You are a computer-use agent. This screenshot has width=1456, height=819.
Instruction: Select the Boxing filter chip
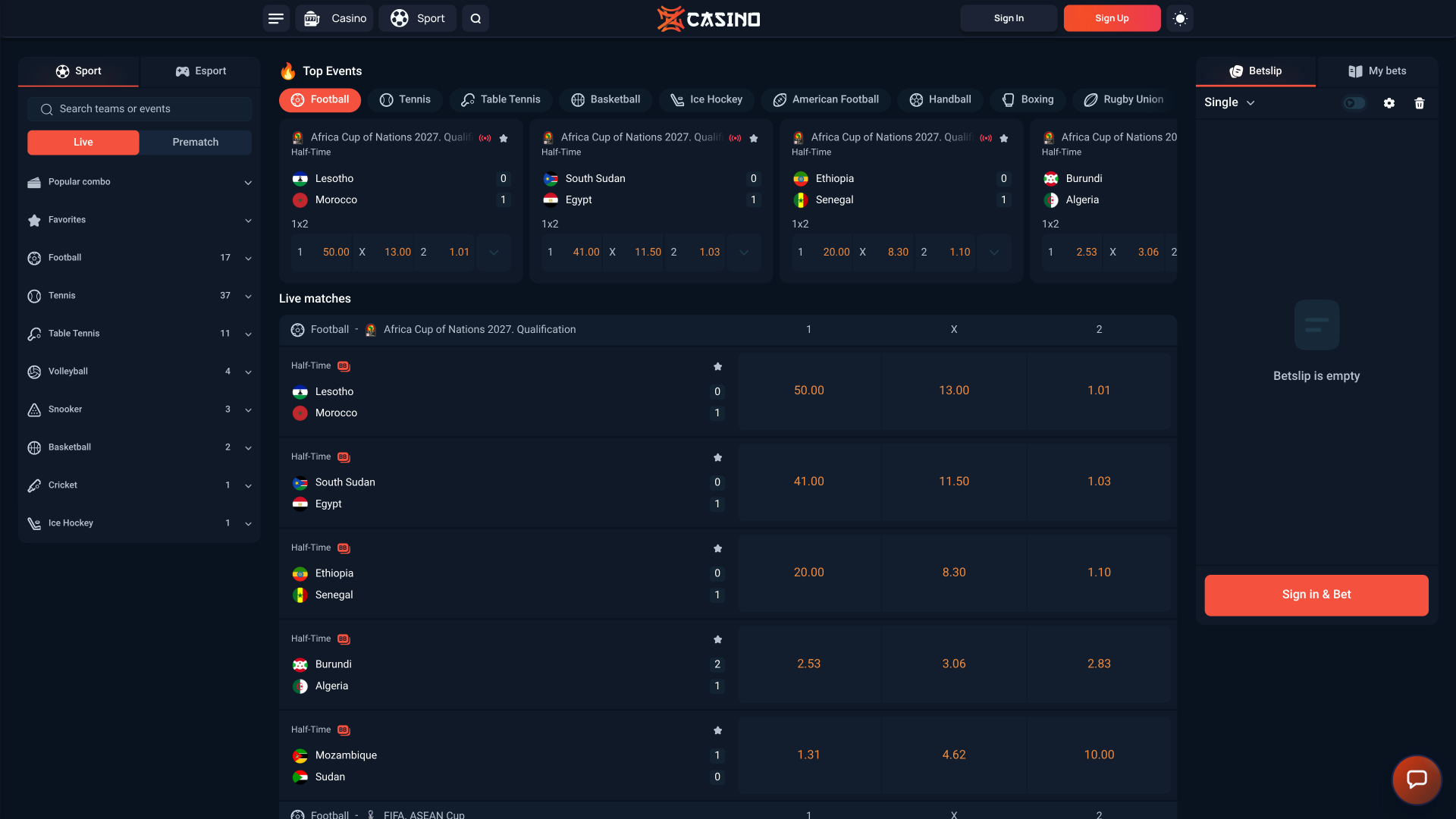coord(1028,99)
